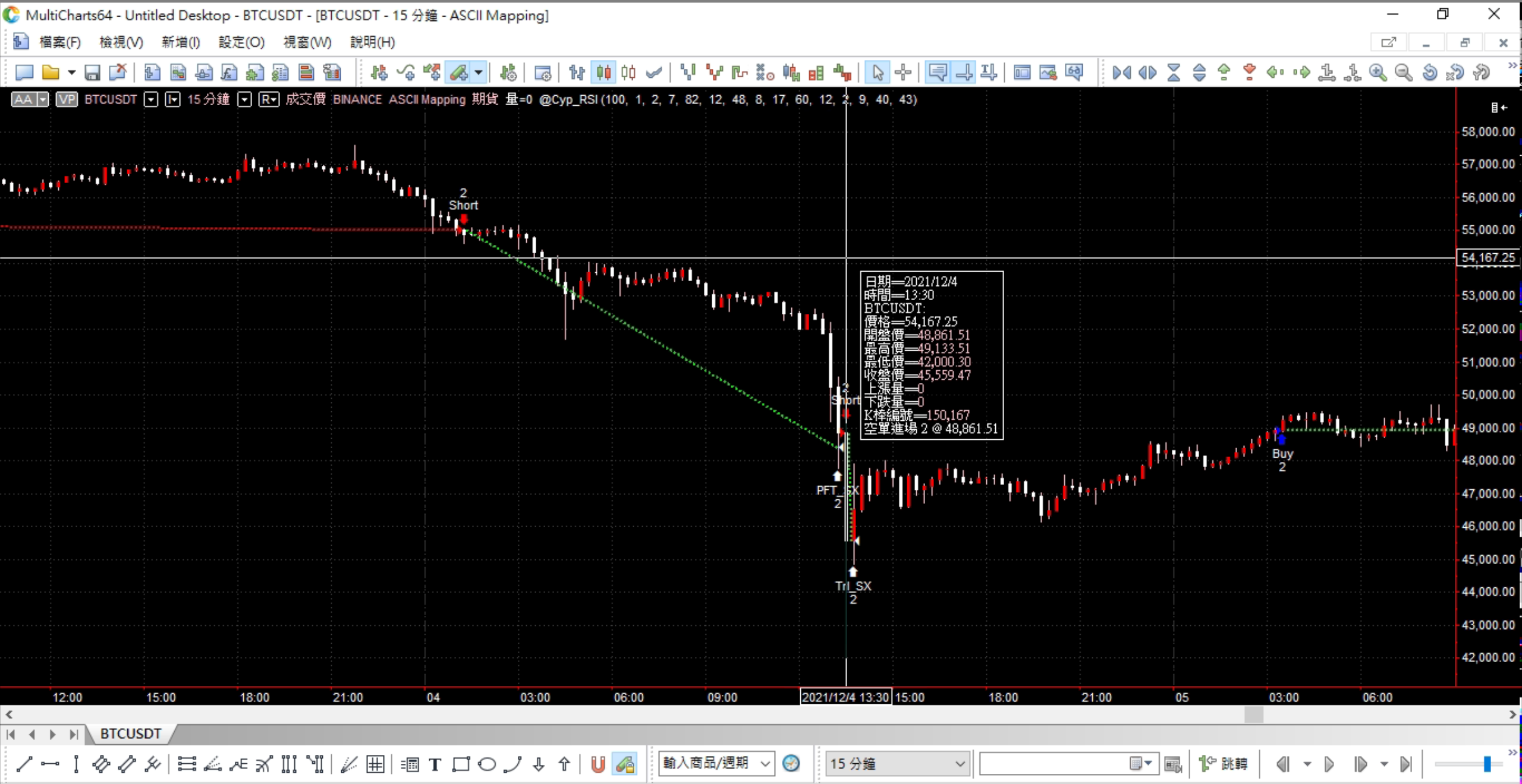Select the trend line drawing tool
1522x784 pixels.
tap(24, 764)
